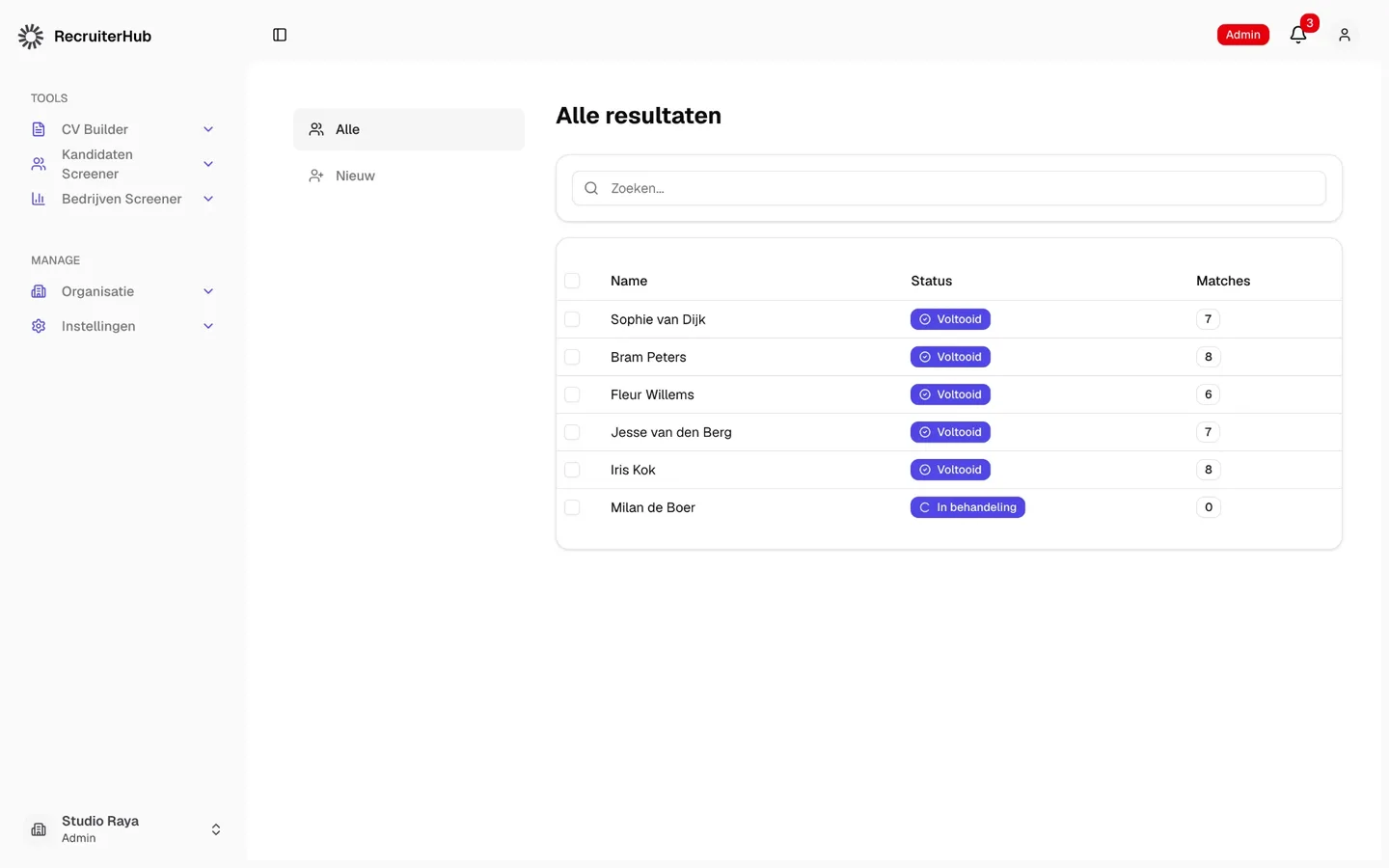Open the Organisatie menu item
Image resolution: width=1389 pixels, height=868 pixels.
tap(123, 291)
